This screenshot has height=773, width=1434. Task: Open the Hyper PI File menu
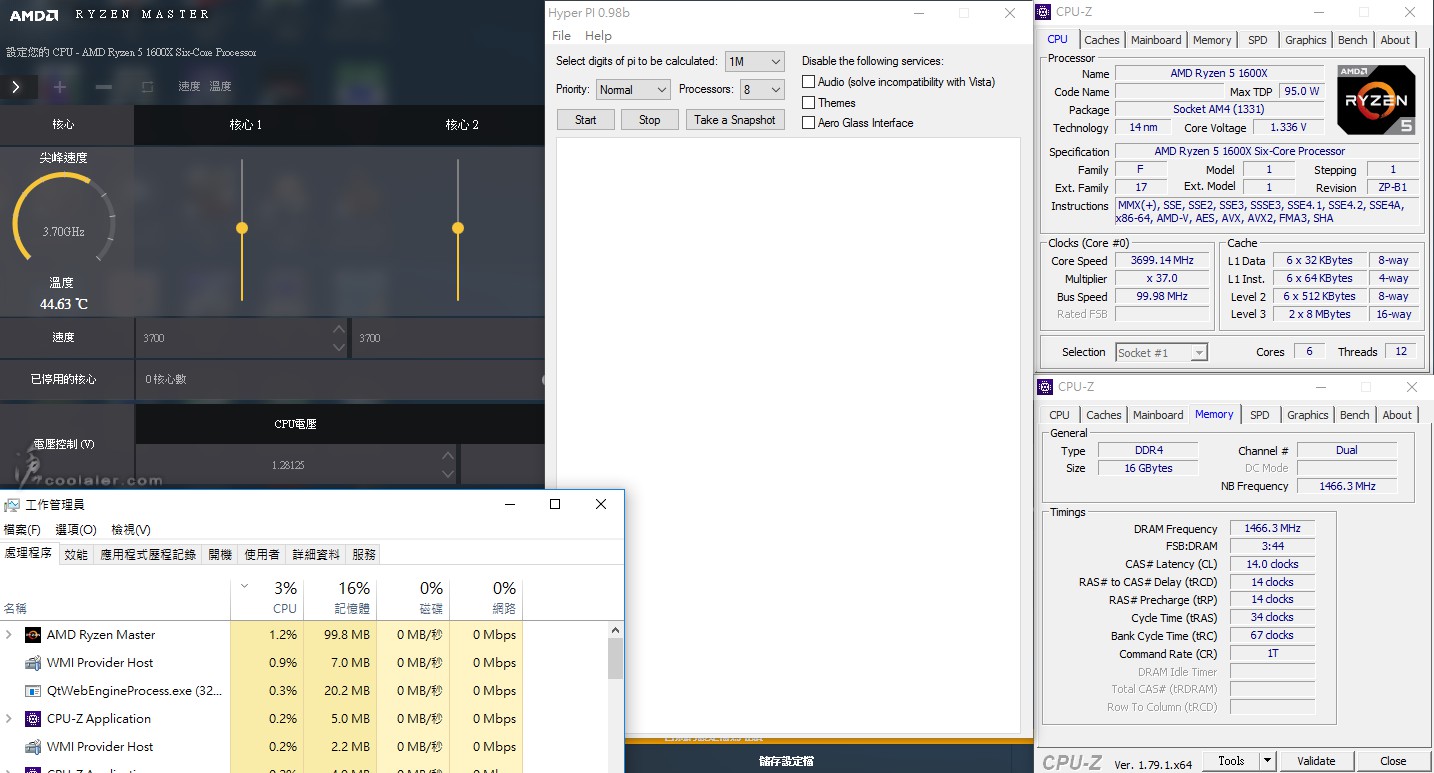[x=562, y=36]
